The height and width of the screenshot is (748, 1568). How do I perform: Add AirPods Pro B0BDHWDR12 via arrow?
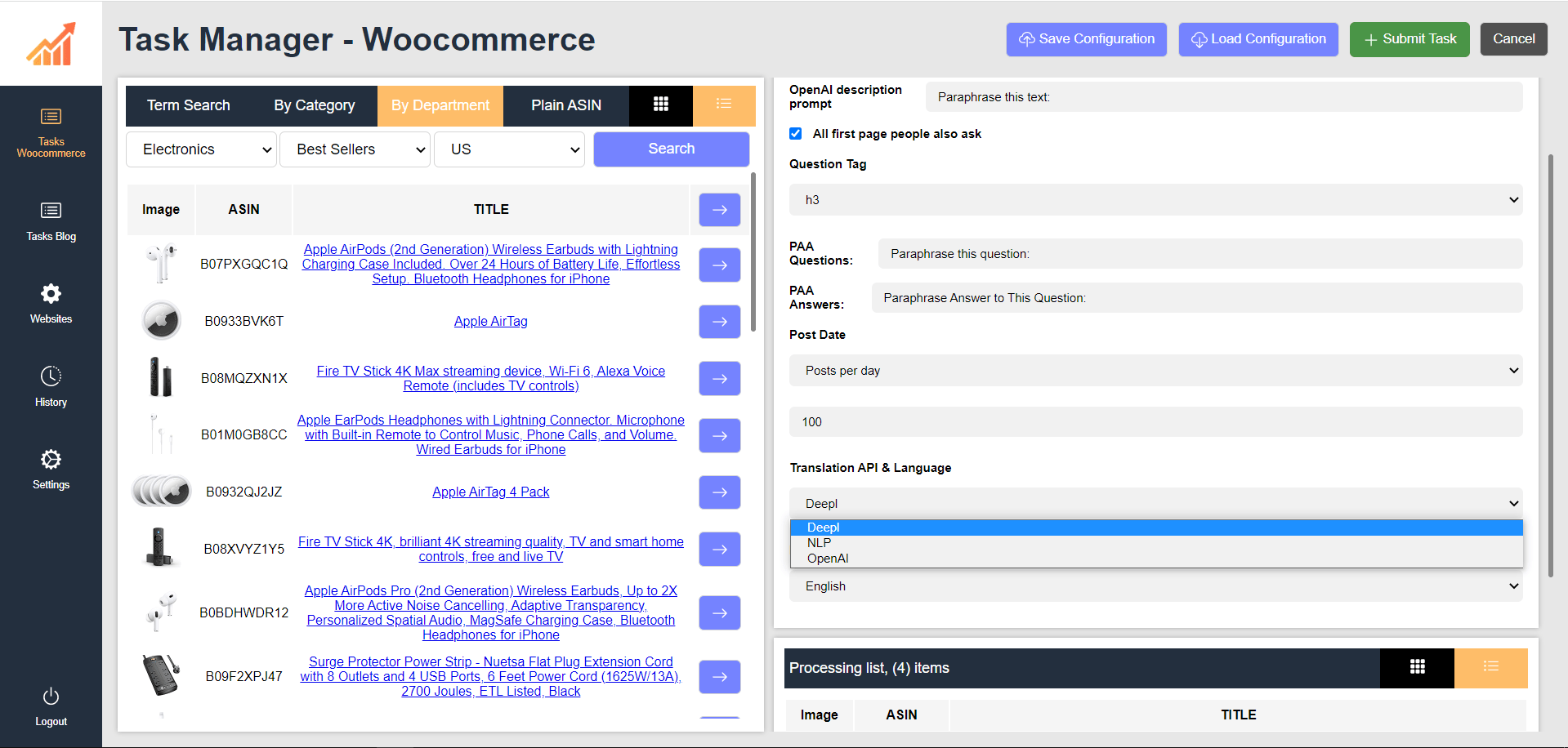coord(720,613)
